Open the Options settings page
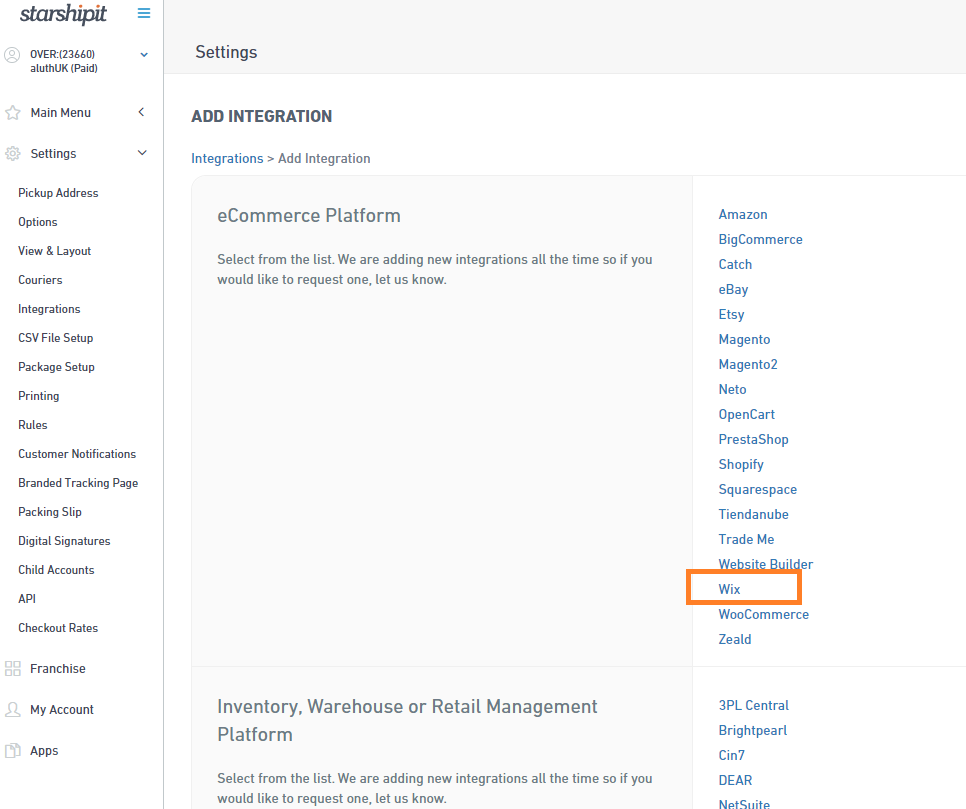Screen dimensions: 966x809 [x=38, y=222]
